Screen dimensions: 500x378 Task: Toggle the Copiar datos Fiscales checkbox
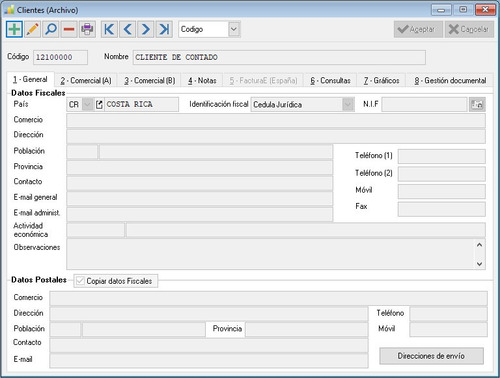pyautogui.click(x=80, y=281)
